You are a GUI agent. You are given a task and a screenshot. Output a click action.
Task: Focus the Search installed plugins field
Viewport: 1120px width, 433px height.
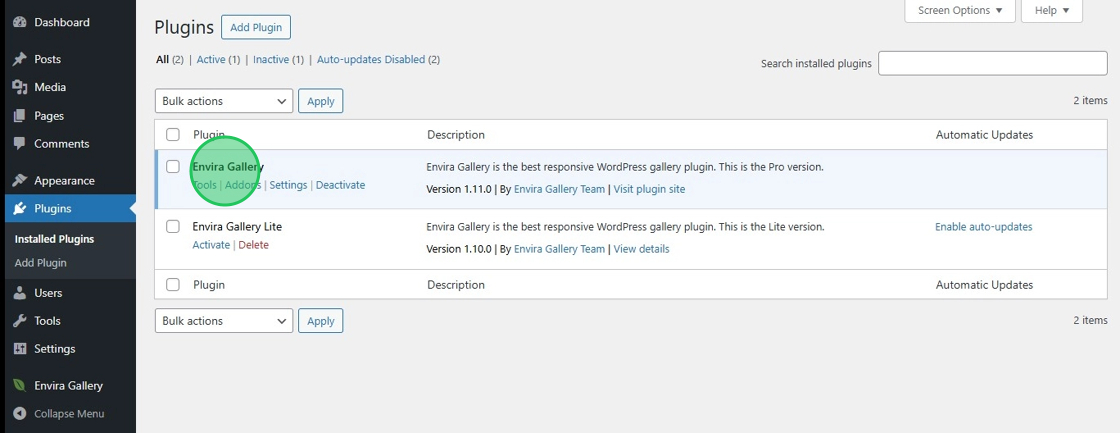[x=992, y=63]
